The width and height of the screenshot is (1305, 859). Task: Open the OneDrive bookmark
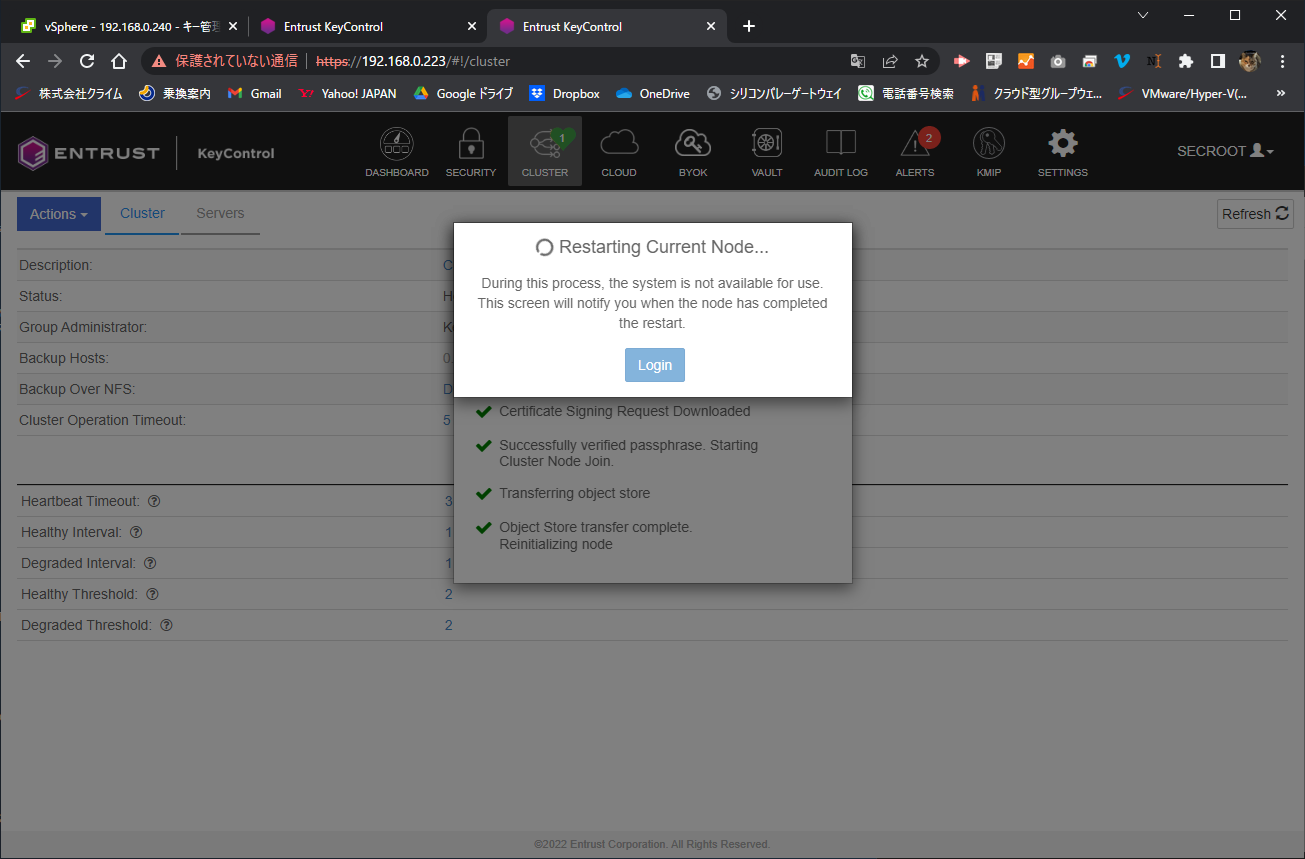tap(653, 93)
